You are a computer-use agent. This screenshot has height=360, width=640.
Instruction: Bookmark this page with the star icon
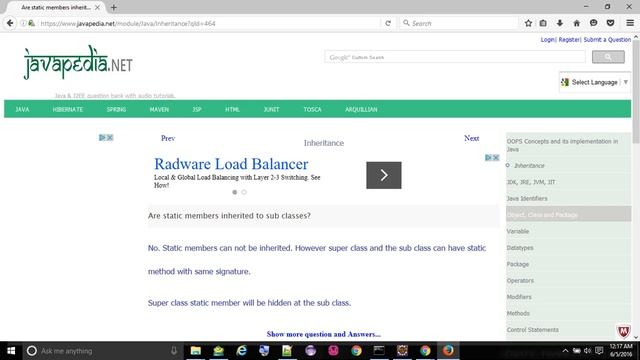point(528,23)
